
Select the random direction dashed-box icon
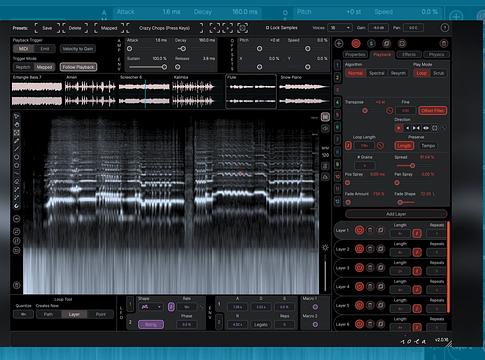(x=435, y=128)
